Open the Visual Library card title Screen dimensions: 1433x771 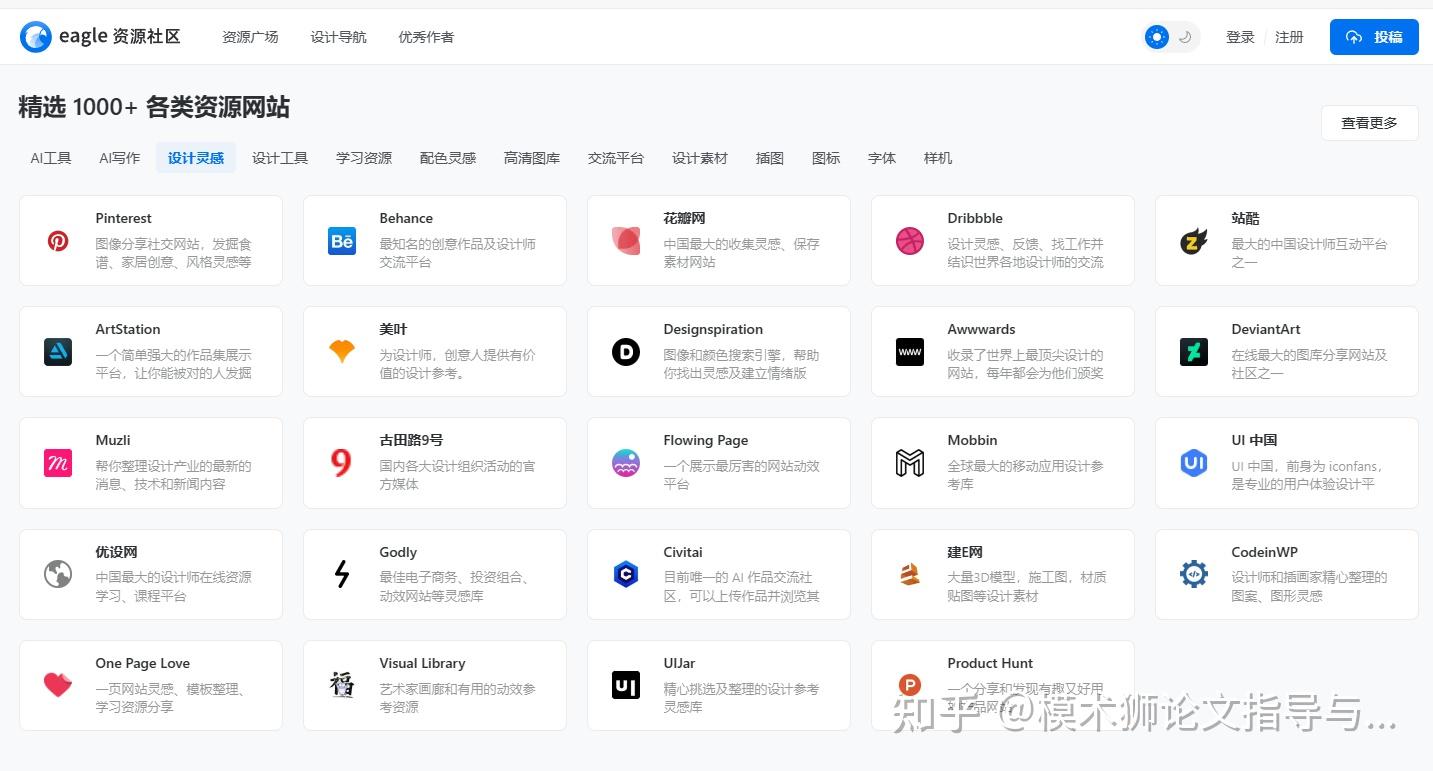pyautogui.click(x=423, y=663)
